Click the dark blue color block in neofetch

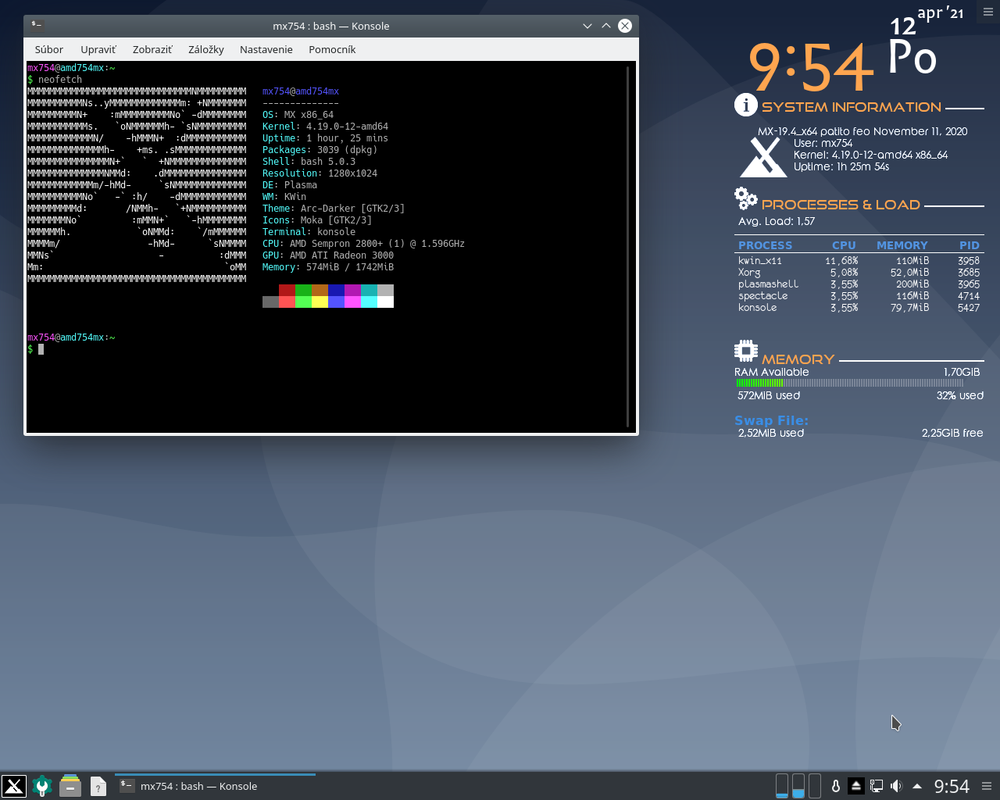[336, 290]
